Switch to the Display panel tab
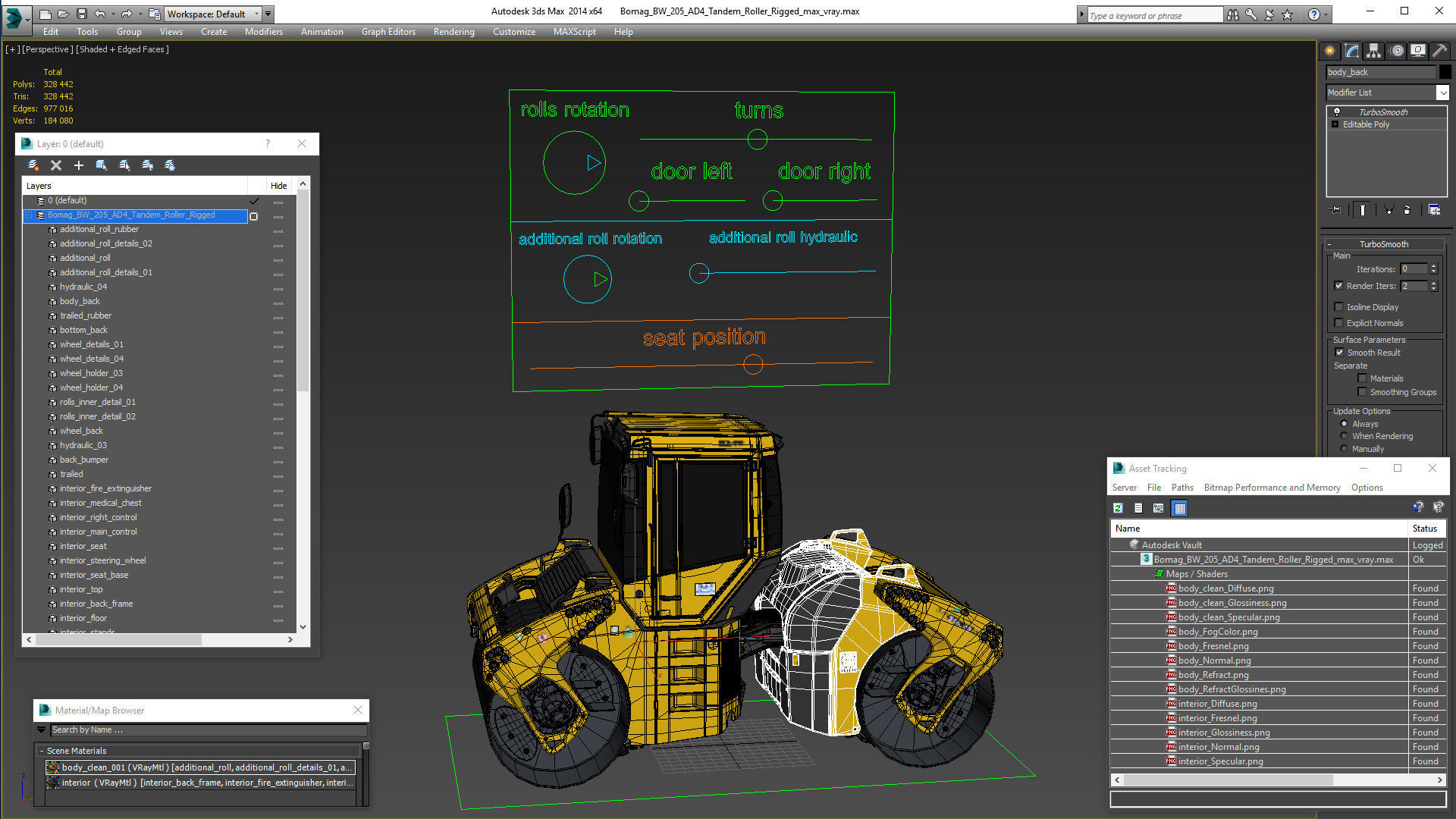The height and width of the screenshot is (819, 1456). coord(1417,51)
